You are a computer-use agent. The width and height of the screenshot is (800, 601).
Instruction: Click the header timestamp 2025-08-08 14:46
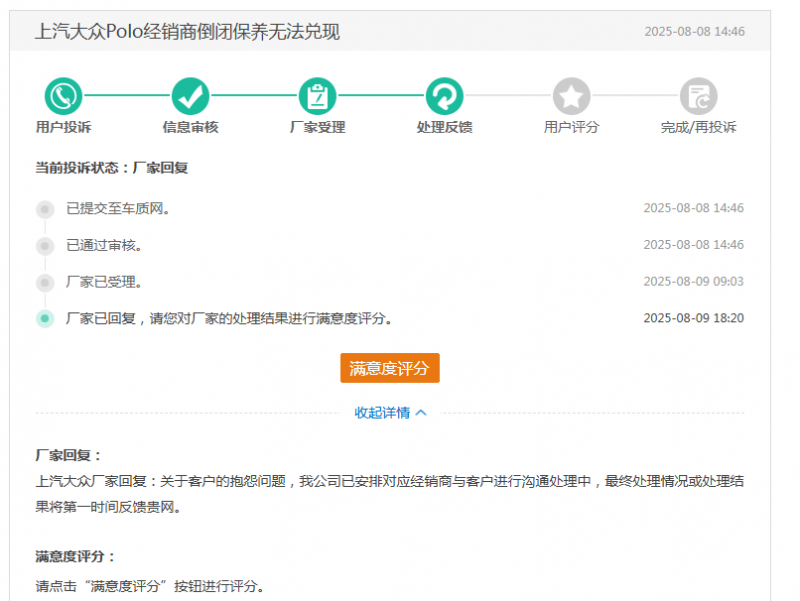694,32
